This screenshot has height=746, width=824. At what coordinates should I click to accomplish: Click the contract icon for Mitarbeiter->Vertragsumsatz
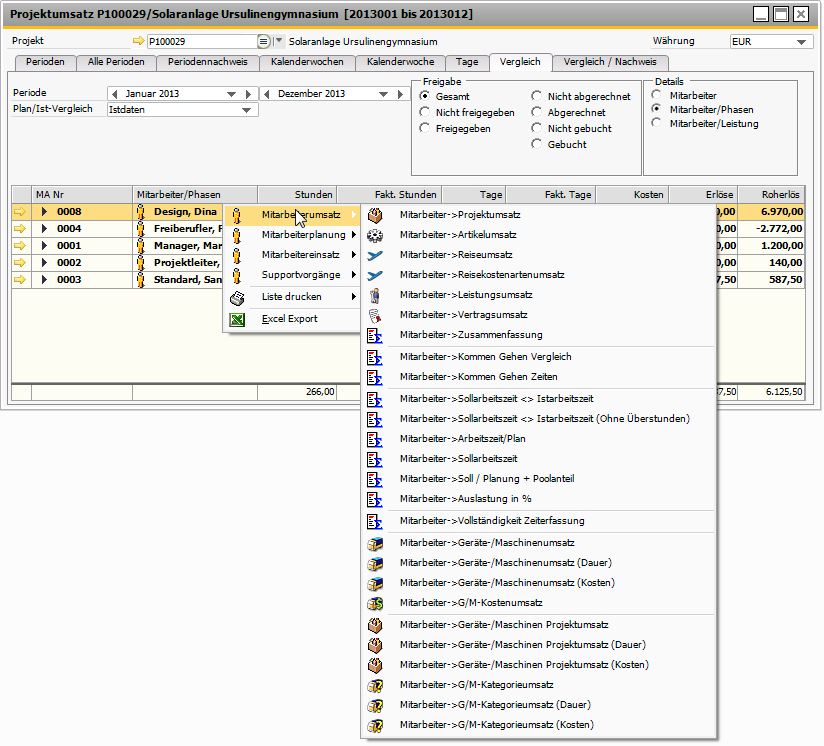point(375,315)
